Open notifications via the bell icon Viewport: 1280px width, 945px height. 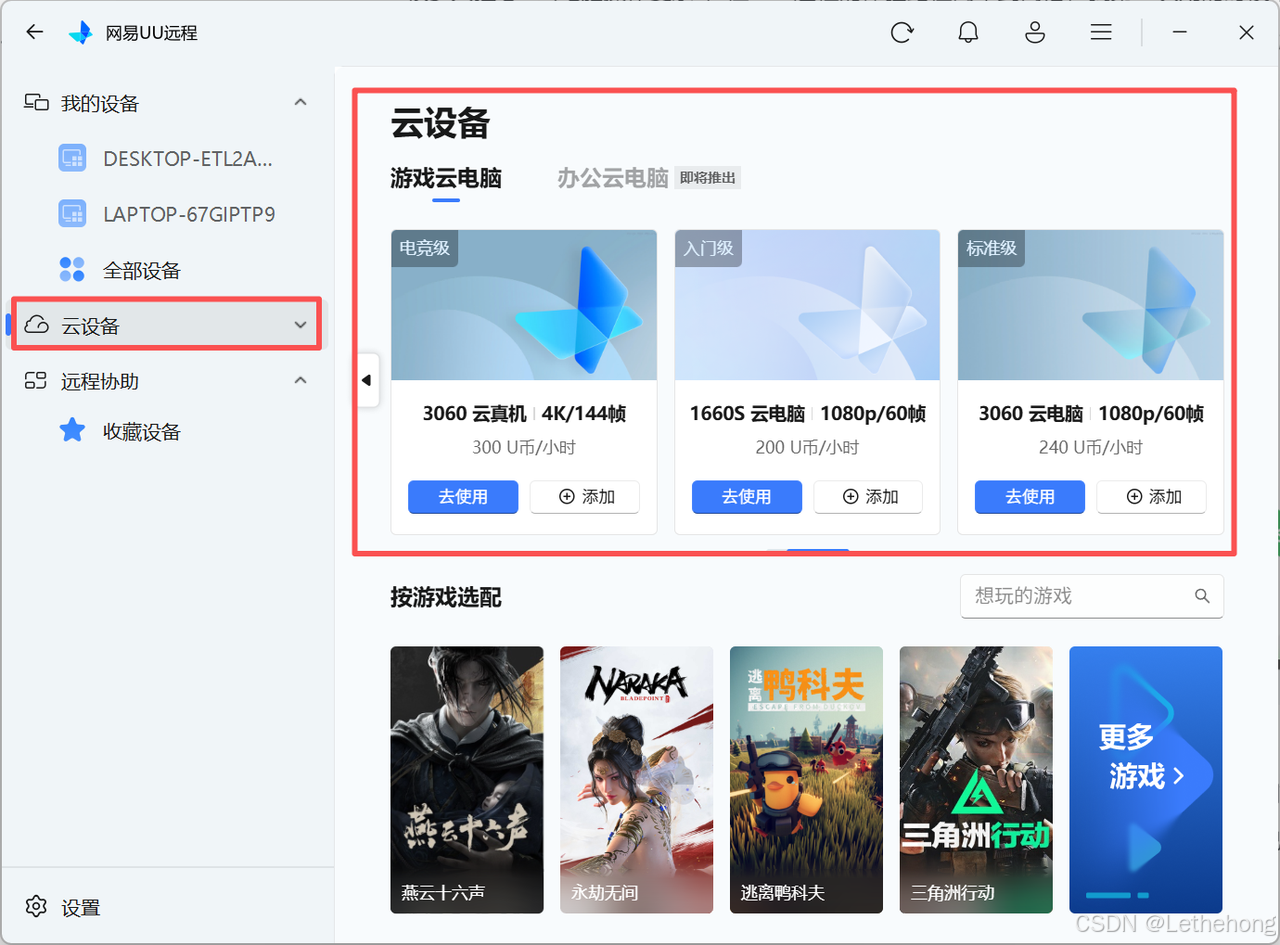pyautogui.click(x=968, y=32)
